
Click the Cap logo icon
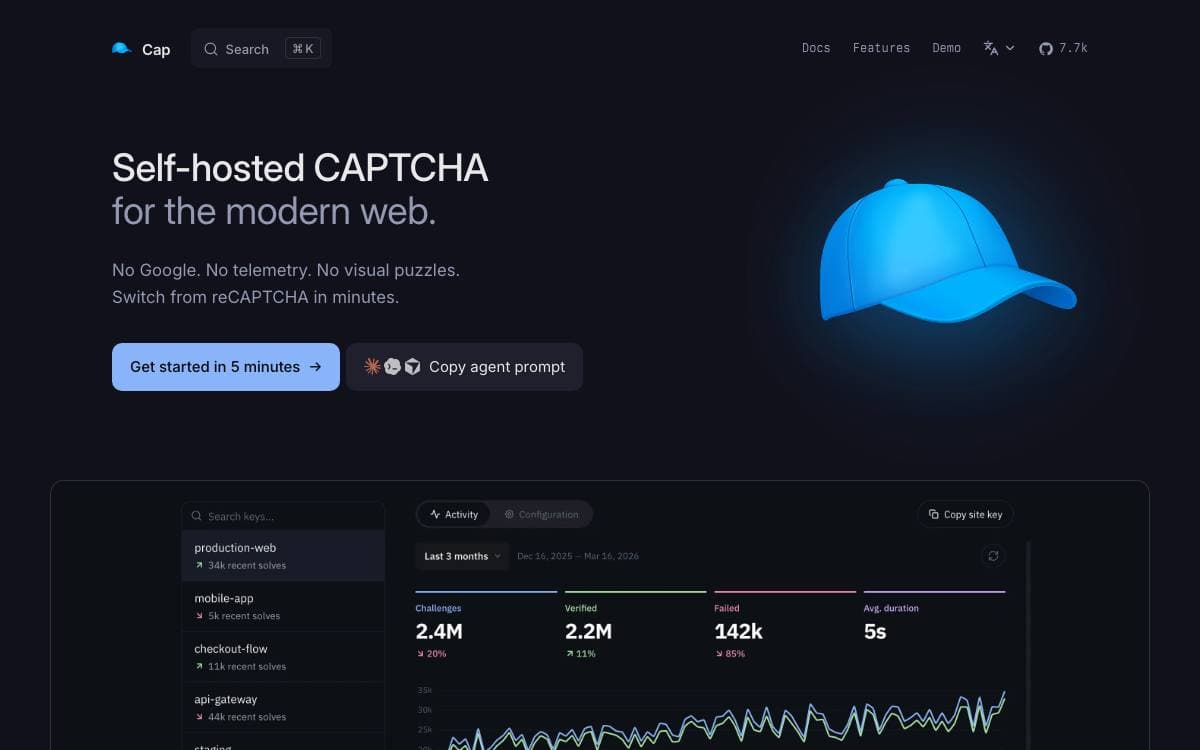[122, 48]
